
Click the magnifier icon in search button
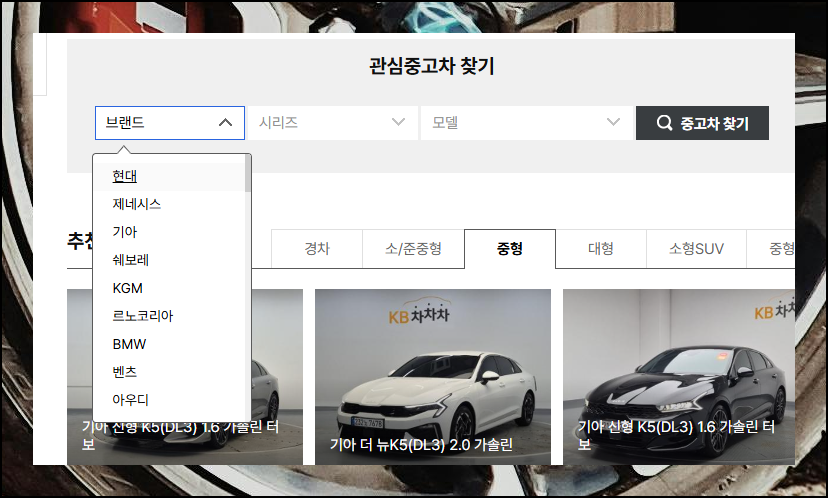pos(664,123)
